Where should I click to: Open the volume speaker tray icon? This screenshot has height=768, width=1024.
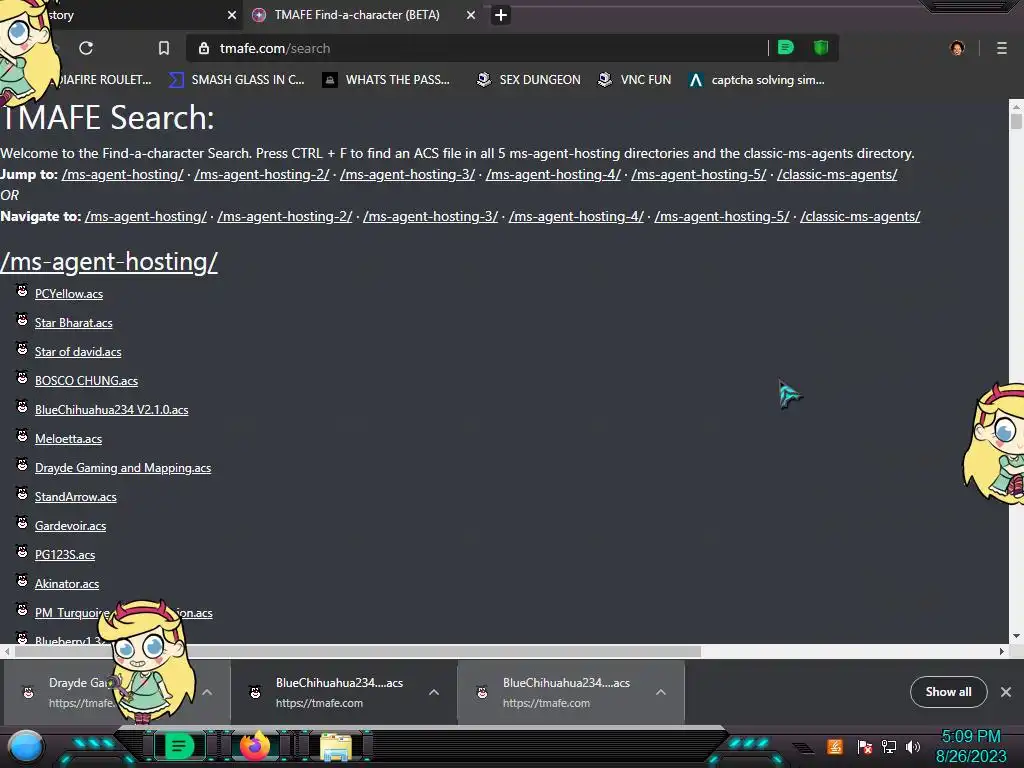[913, 746]
